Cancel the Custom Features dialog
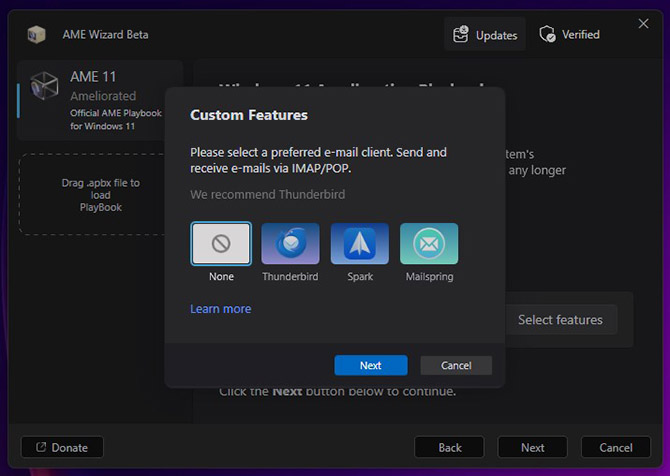 coord(456,365)
